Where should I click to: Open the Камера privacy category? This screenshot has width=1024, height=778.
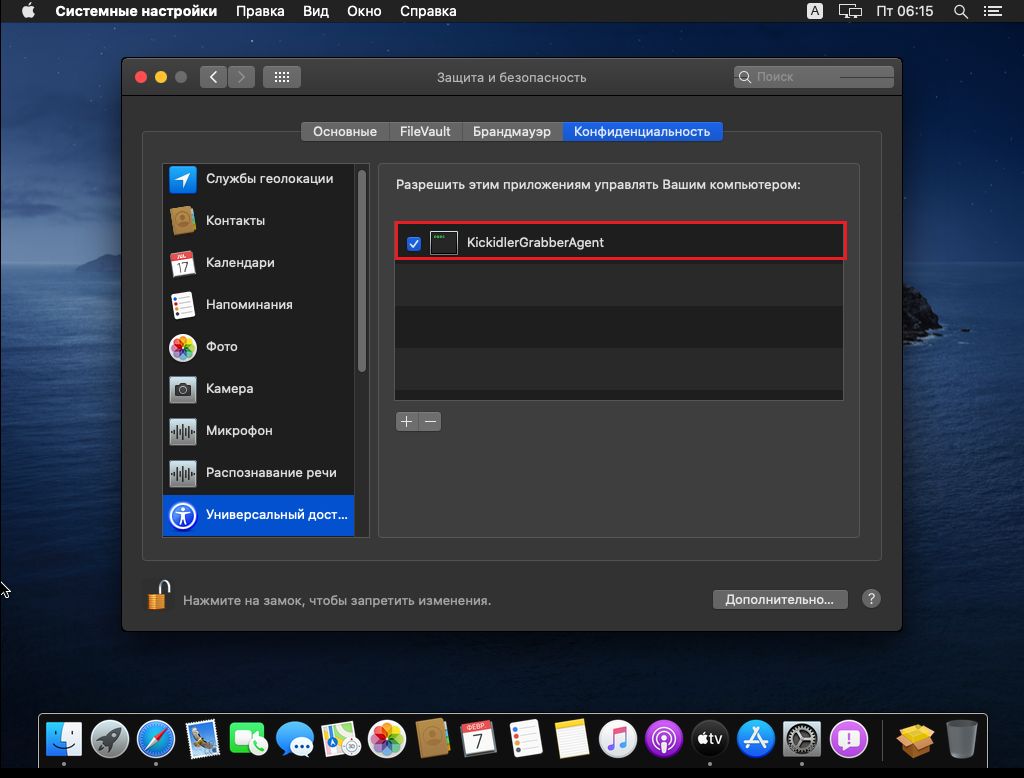tap(229, 389)
